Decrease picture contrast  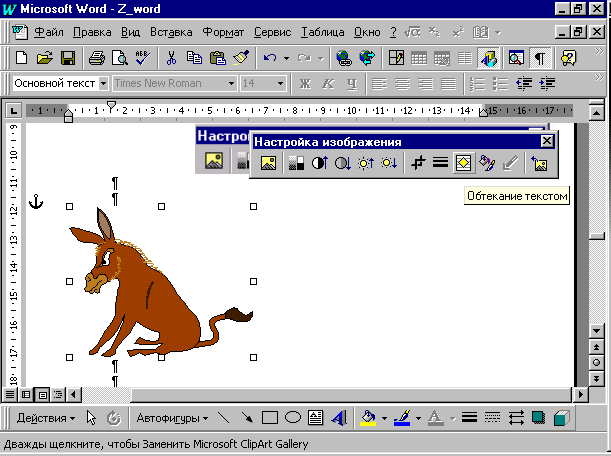pos(343,163)
